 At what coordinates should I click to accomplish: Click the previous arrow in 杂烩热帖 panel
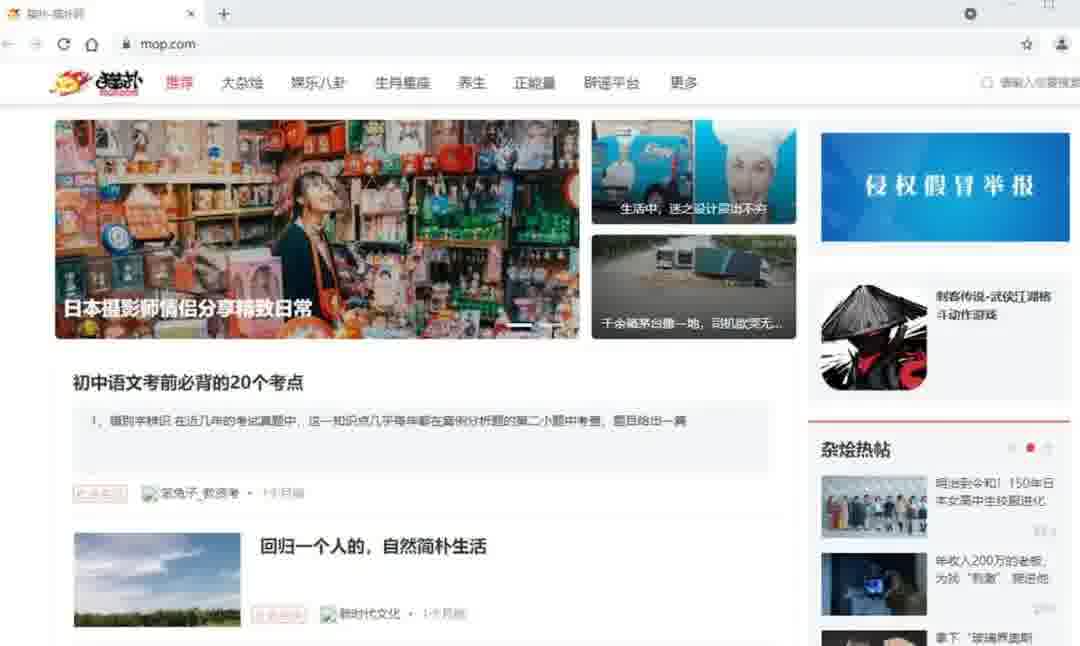[x=1012, y=448]
